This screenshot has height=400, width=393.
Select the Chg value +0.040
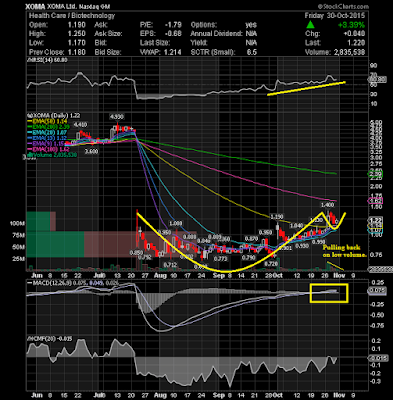point(355,34)
